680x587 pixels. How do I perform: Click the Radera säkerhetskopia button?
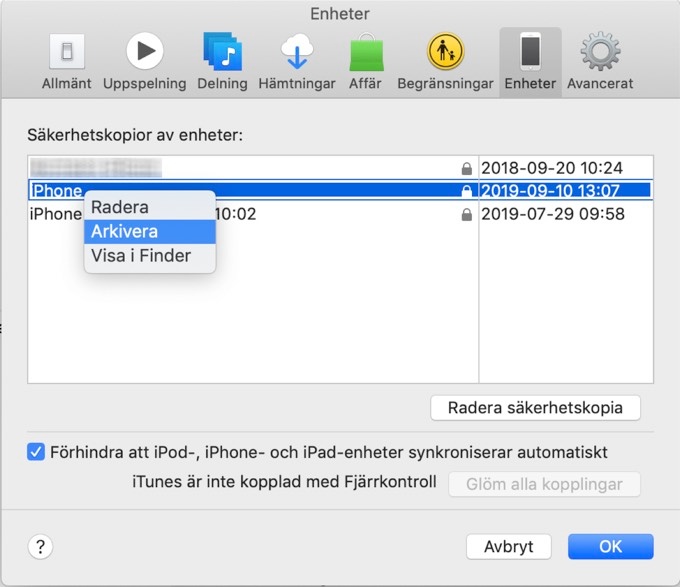(x=535, y=408)
